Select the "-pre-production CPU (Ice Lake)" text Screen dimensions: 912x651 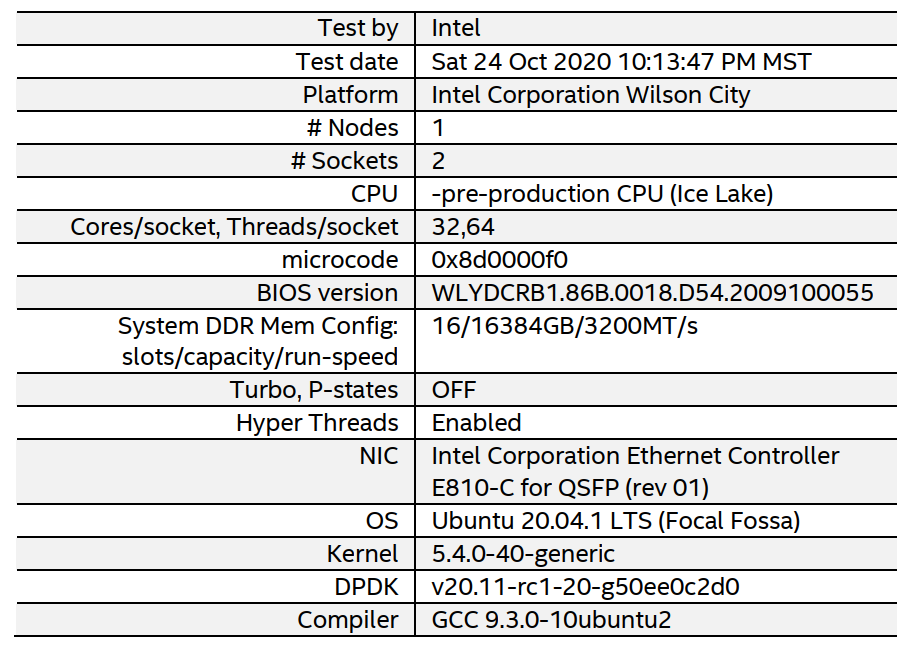pos(602,194)
